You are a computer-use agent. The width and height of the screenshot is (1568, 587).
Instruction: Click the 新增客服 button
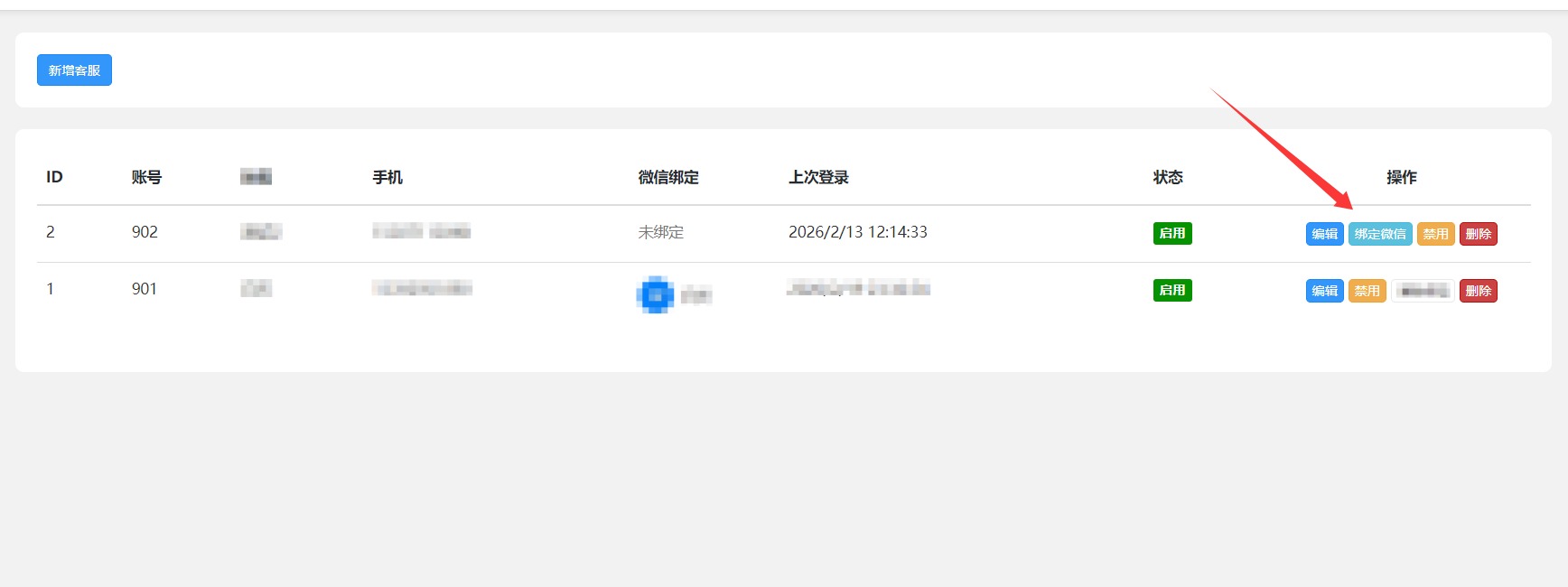74,70
